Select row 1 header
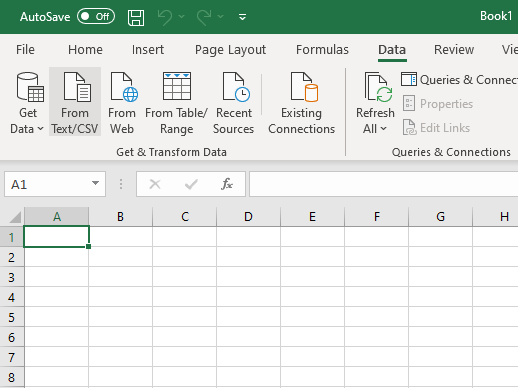 (12, 237)
